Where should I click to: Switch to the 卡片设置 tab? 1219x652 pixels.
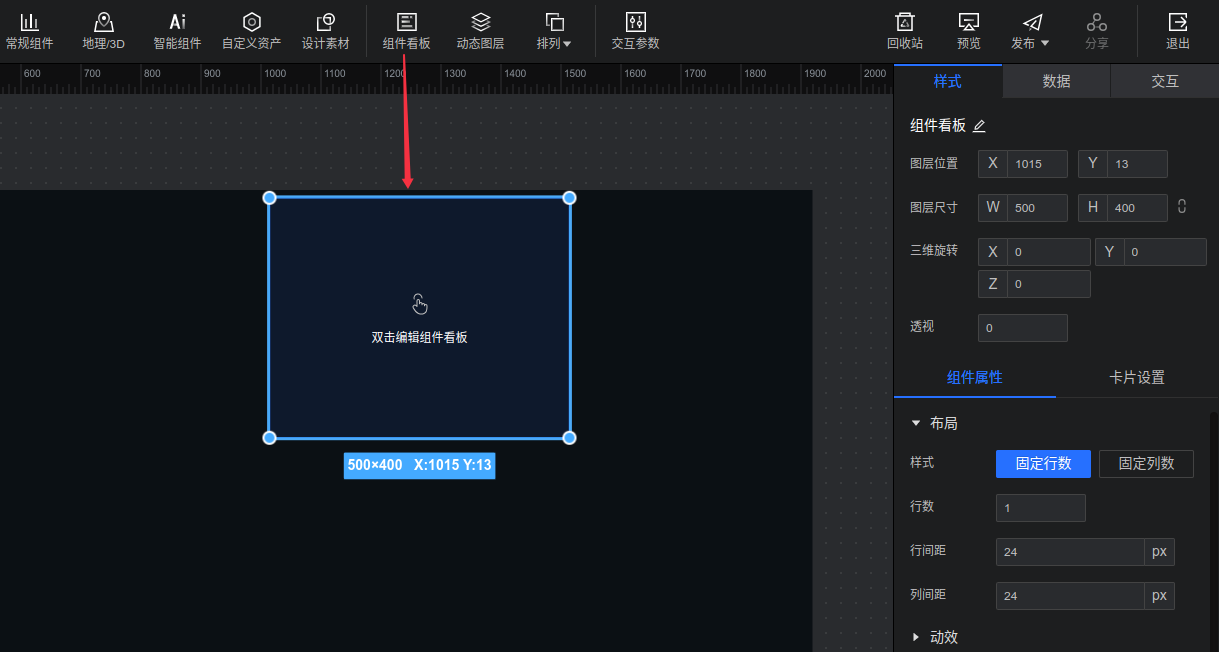[x=1137, y=377]
